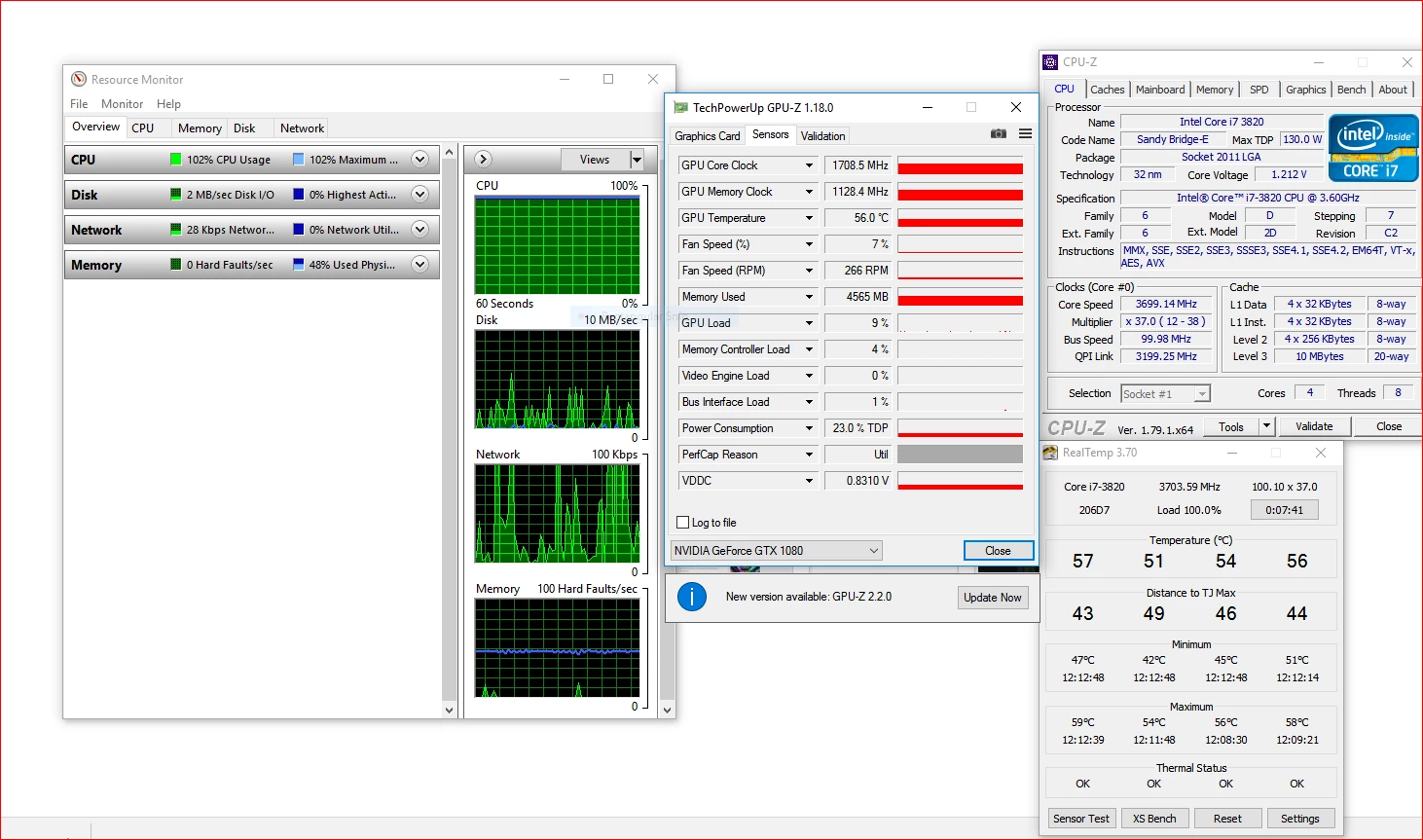Click the graphs pane scroll down arrow
Viewport: 1423px width, 840px height.
tap(668, 710)
